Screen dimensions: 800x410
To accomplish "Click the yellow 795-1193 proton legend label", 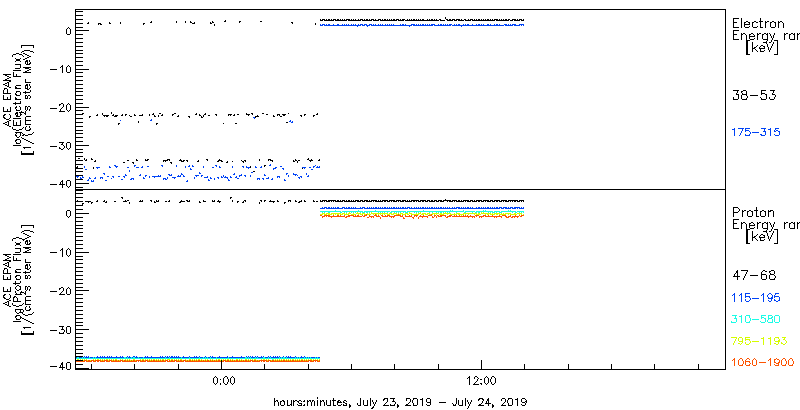I will point(759,341).
